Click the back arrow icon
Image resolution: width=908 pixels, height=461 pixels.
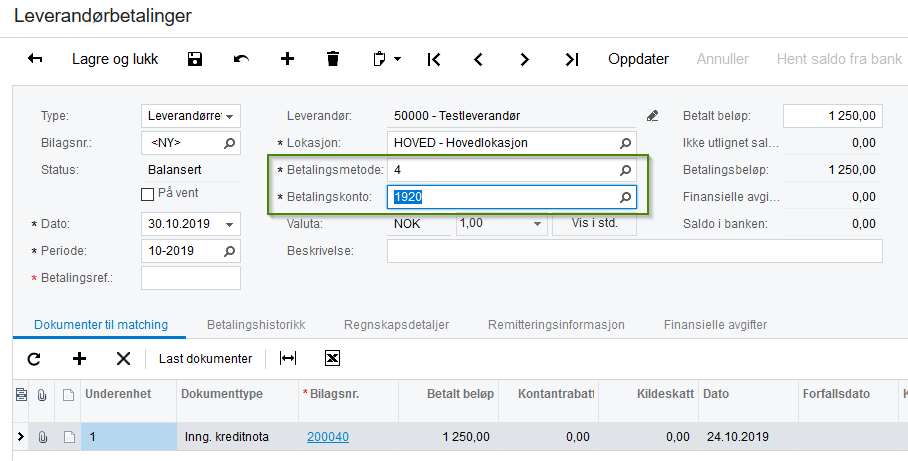tap(35, 59)
